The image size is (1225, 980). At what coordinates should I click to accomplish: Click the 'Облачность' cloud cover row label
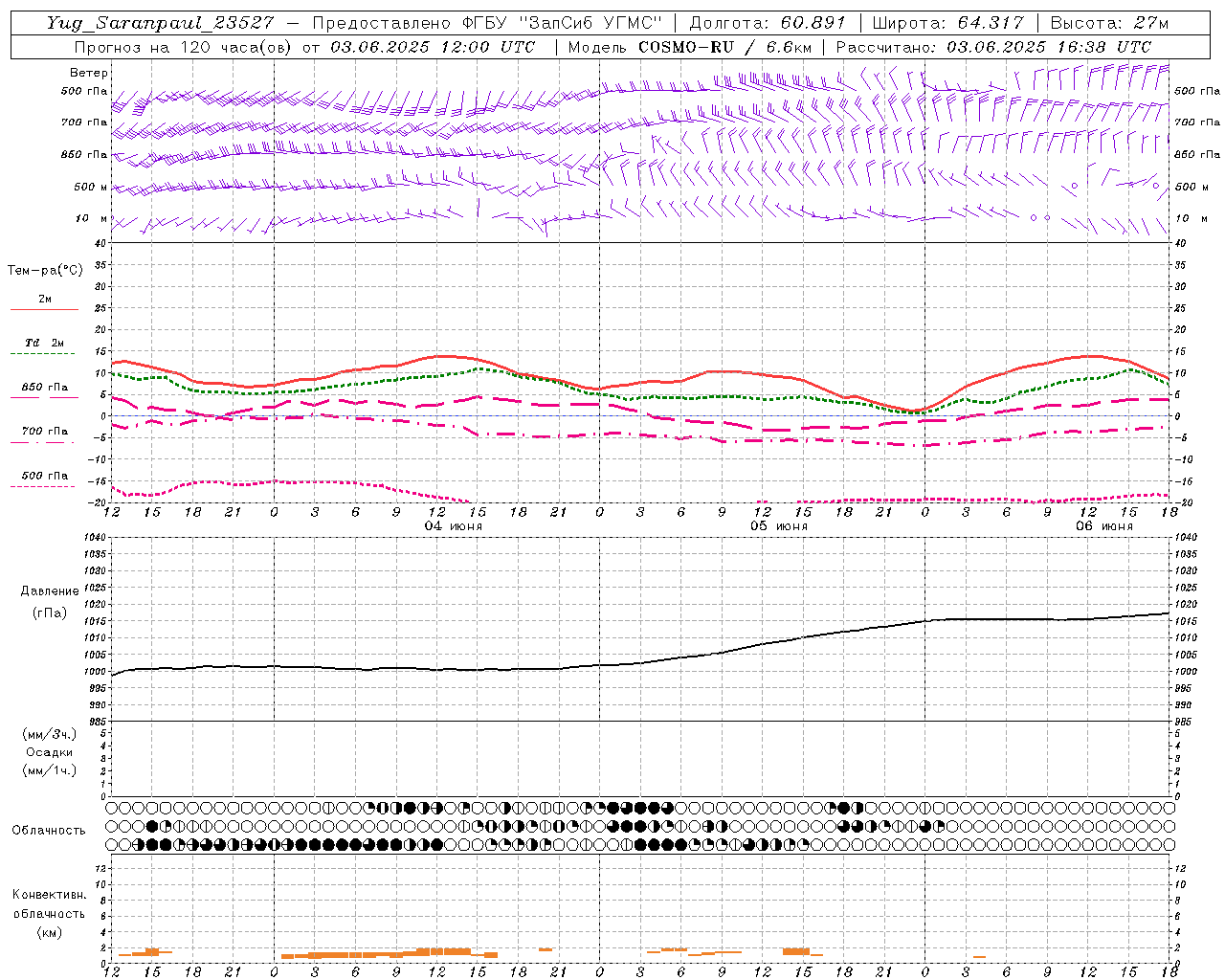(49, 831)
